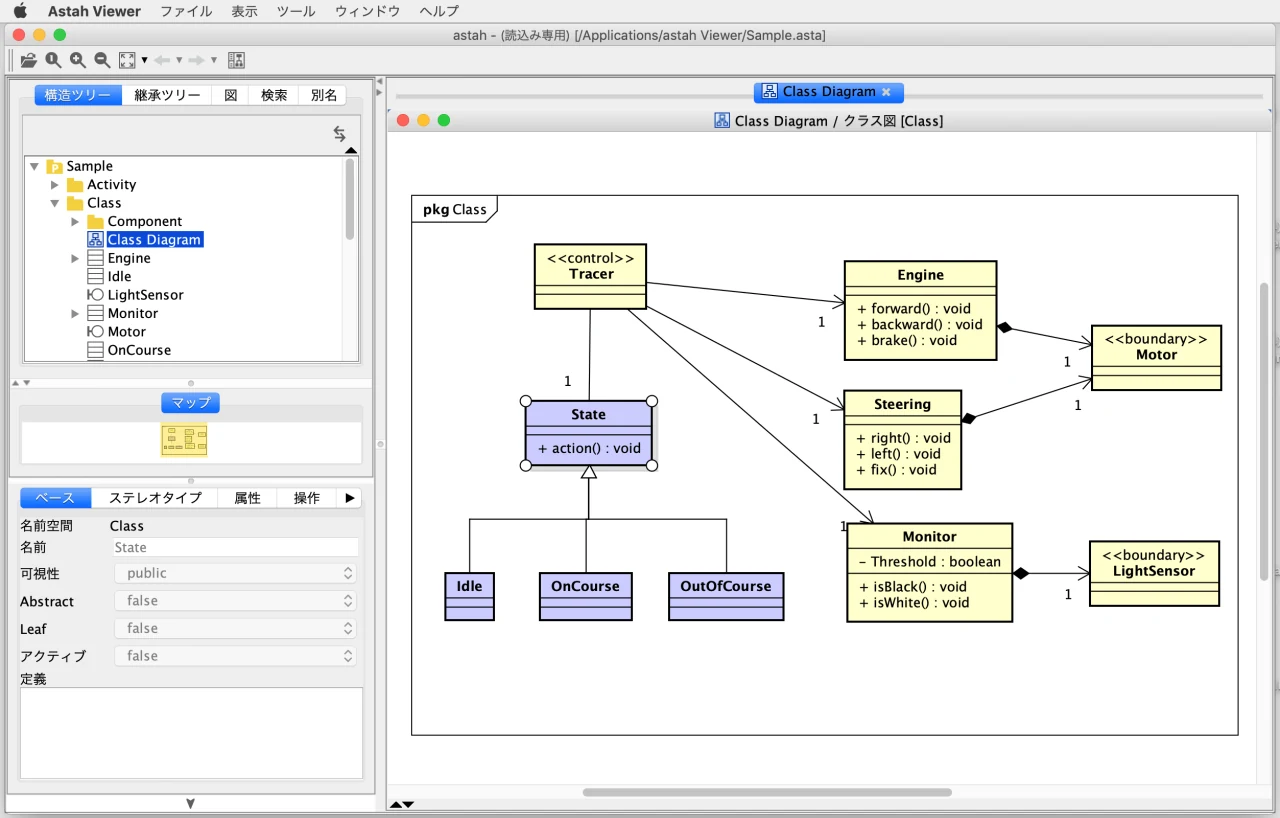Collapse the Class folder
This screenshot has height=818, width=1280.
click(55, 203)
